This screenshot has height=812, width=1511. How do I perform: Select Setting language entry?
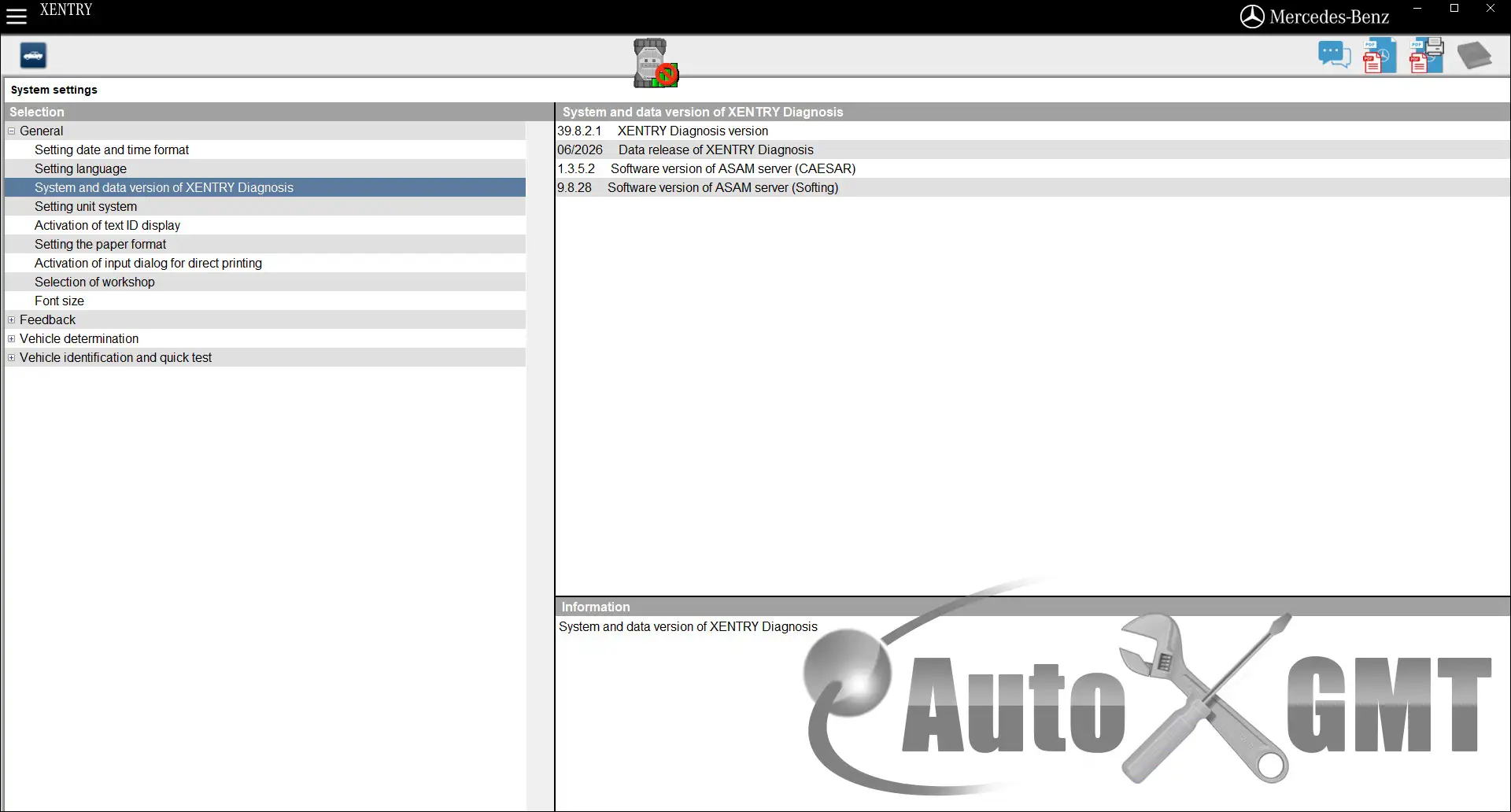tap(265, 168)
